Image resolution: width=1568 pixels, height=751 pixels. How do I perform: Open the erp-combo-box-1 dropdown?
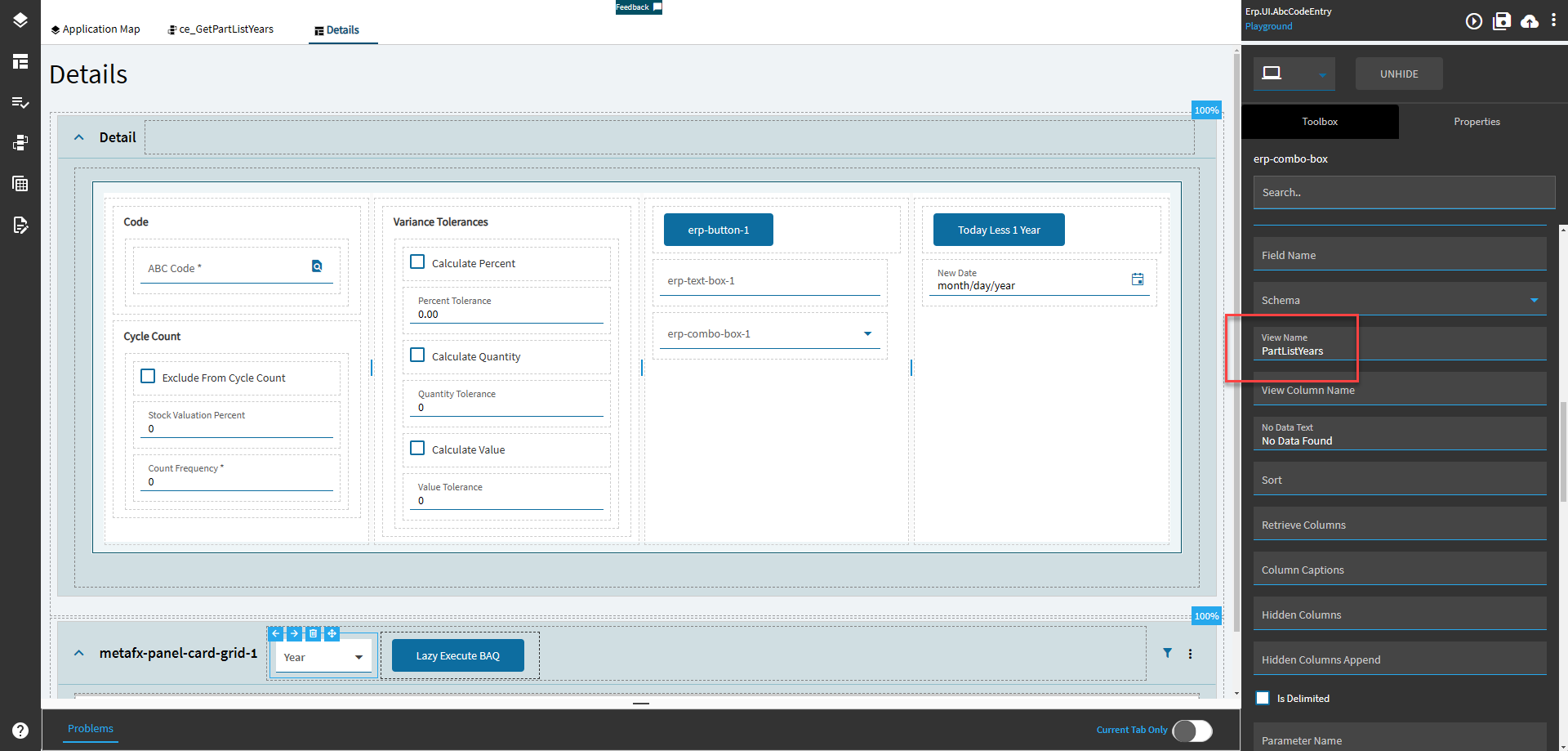click(867, 333)
